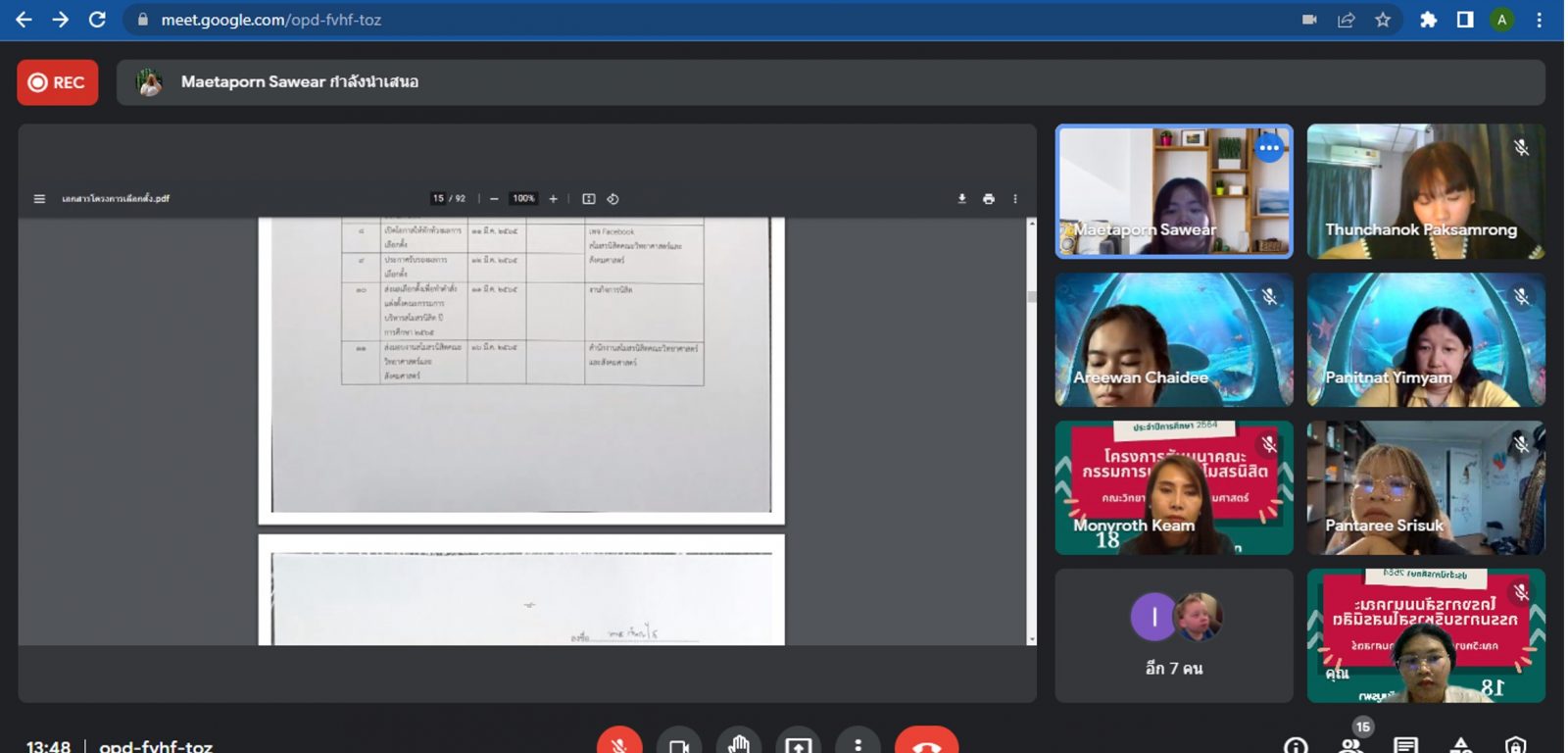Select Thunchanok Paksamrong's video tile

(x=1425, y=191)
